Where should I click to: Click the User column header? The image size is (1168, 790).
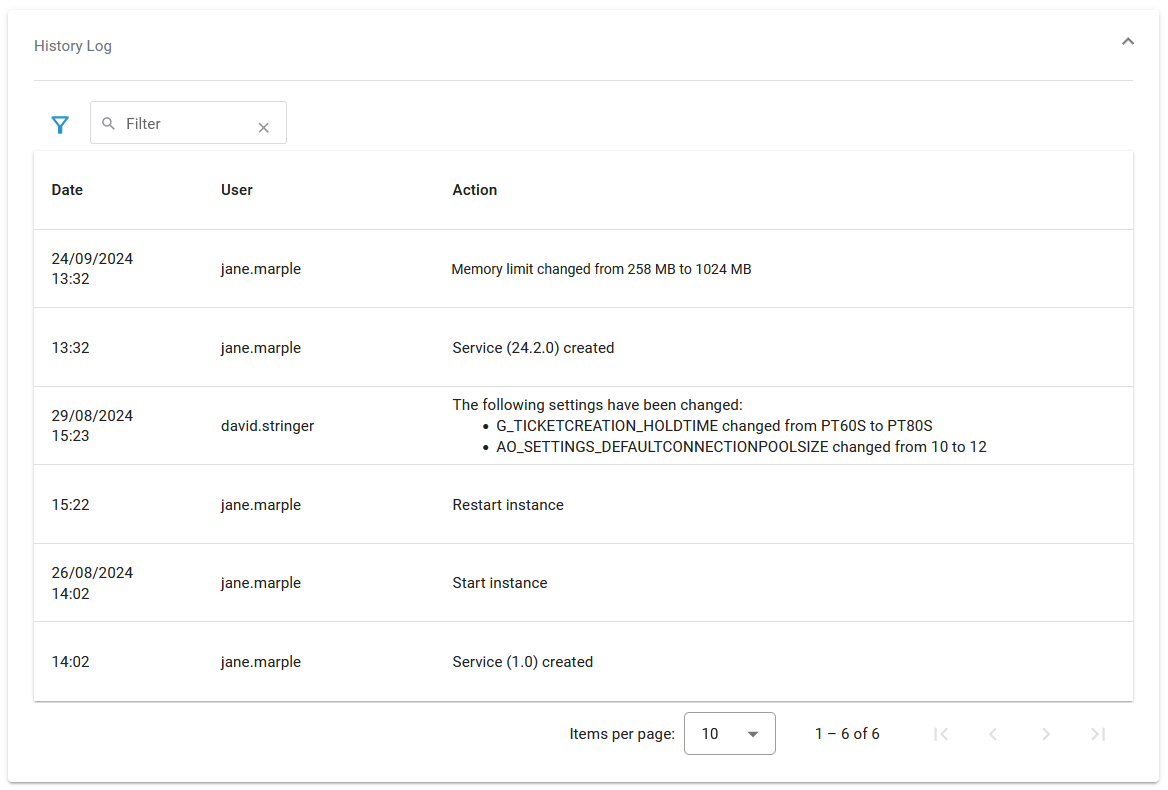point(237,190)
